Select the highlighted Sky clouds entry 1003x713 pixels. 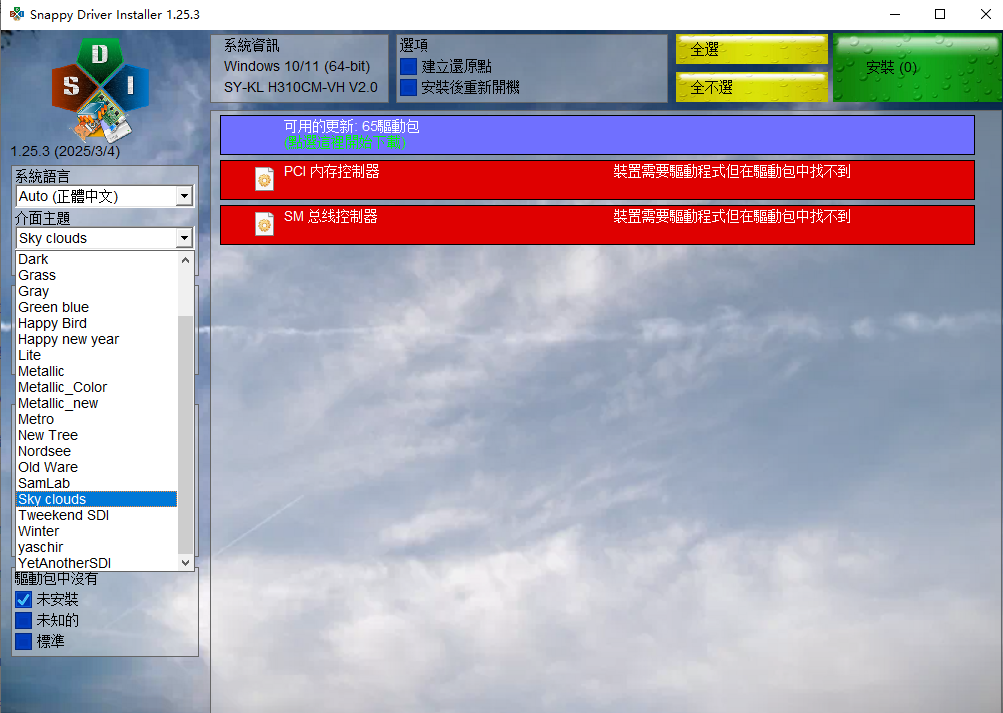[97, 499]
